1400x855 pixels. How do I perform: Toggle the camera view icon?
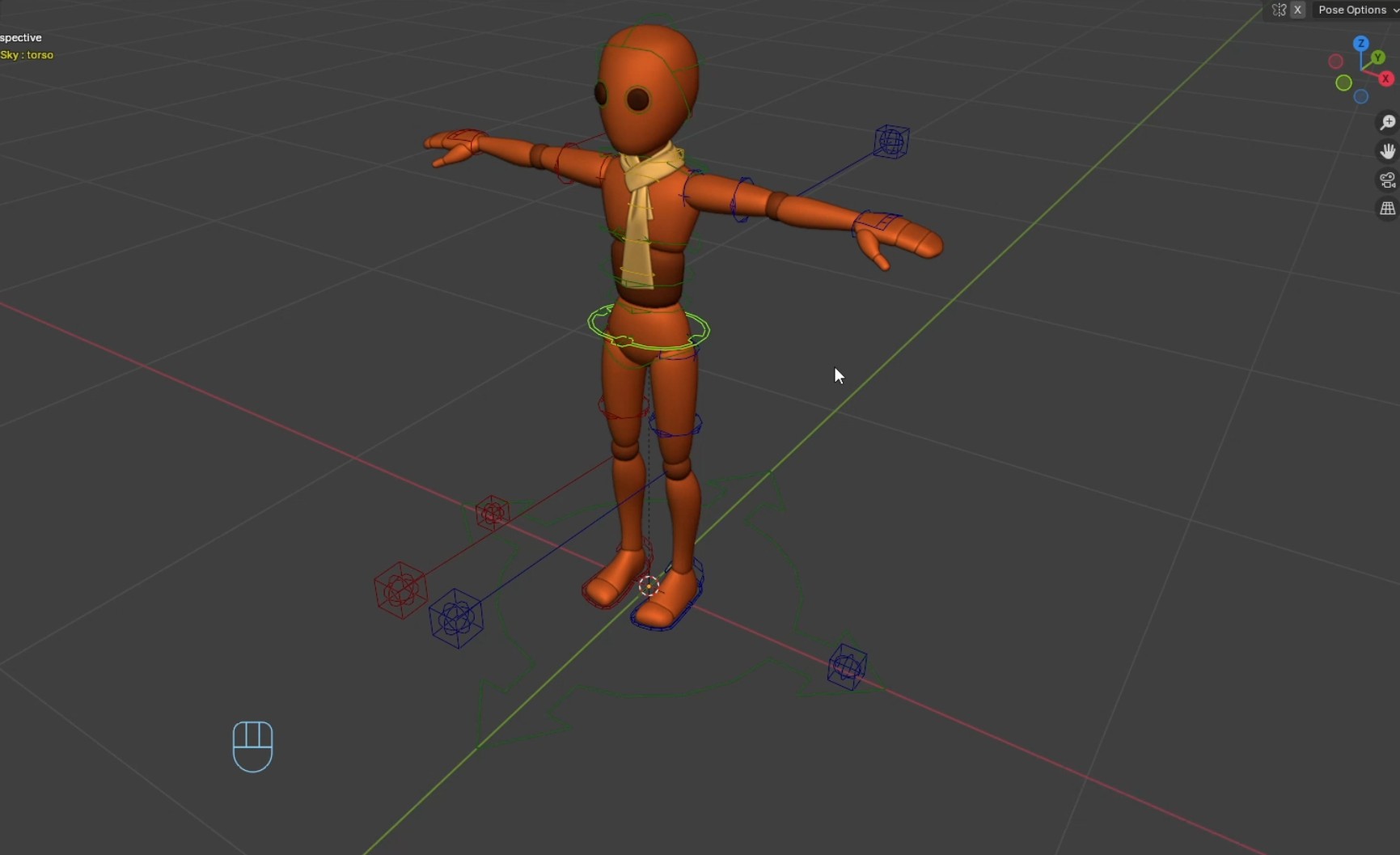coord(1387,180)
